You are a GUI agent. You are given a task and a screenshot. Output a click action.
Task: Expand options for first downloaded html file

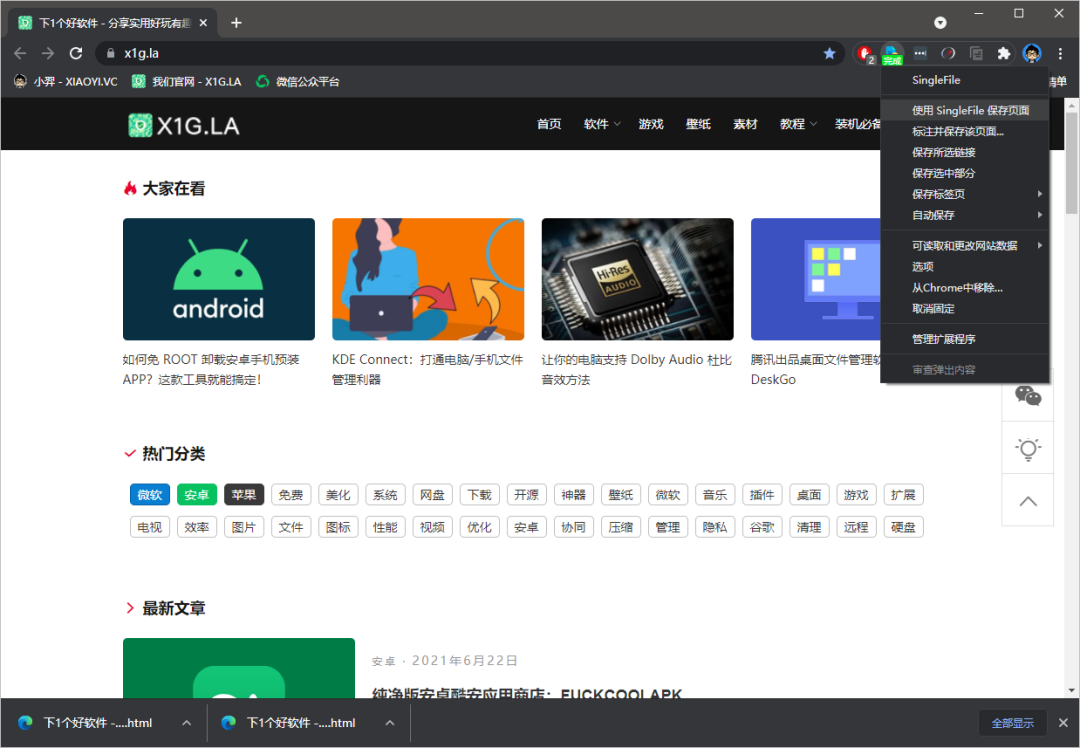[x=186, y=723]
